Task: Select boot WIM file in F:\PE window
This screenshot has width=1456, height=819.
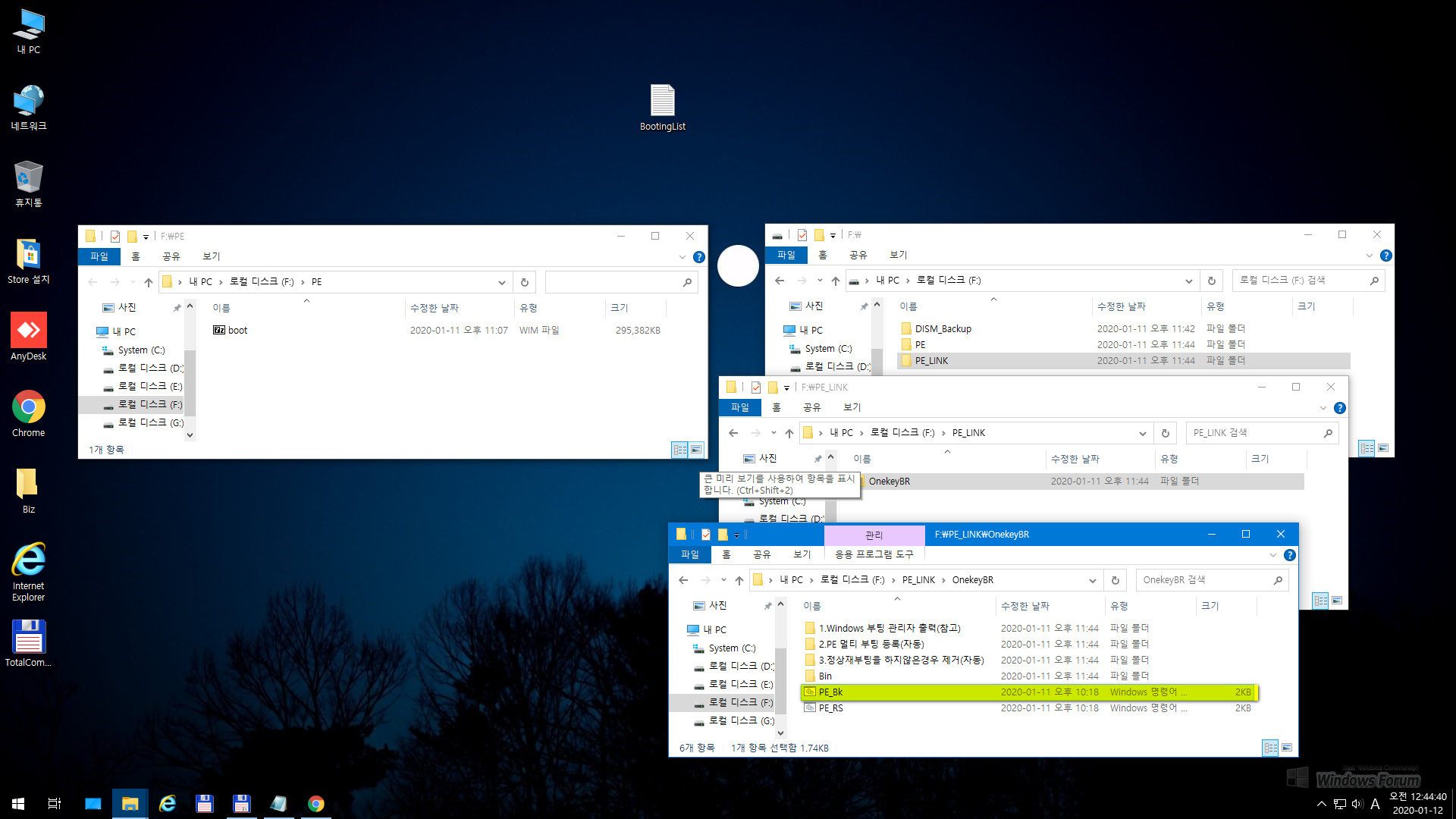Action: coord(438,331)
